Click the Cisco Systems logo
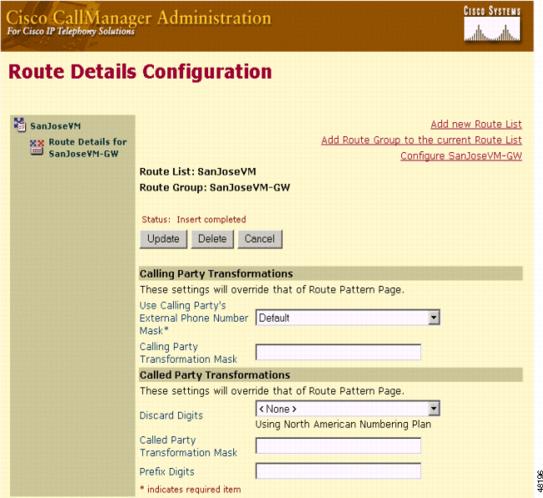Viewport: 543px width, 498px height. [x=492, y=24]
